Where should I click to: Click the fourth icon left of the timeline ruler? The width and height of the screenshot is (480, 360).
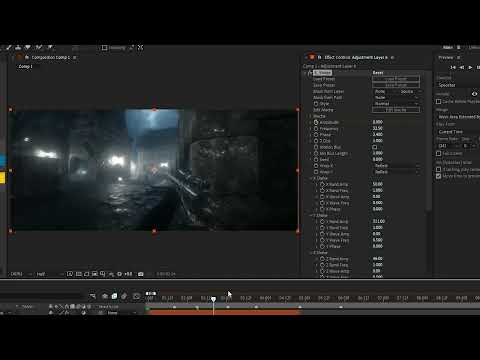[x=124, y=296]
